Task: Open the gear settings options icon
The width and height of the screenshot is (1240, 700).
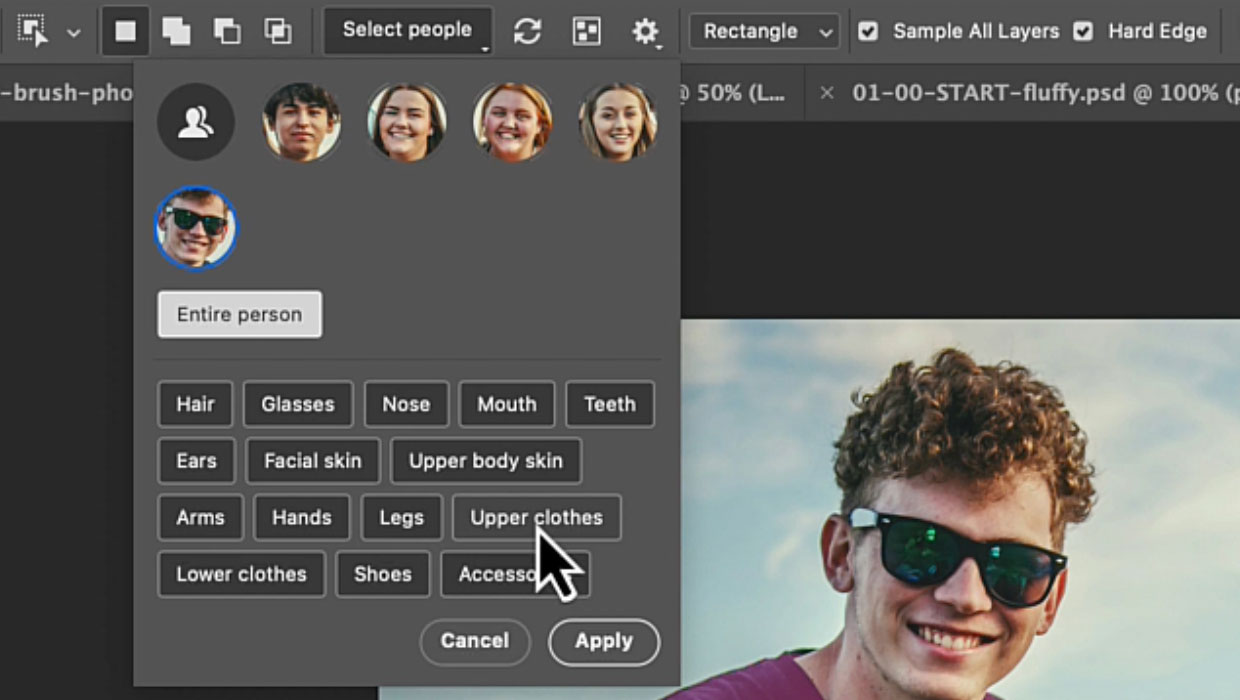Action: 645,31
